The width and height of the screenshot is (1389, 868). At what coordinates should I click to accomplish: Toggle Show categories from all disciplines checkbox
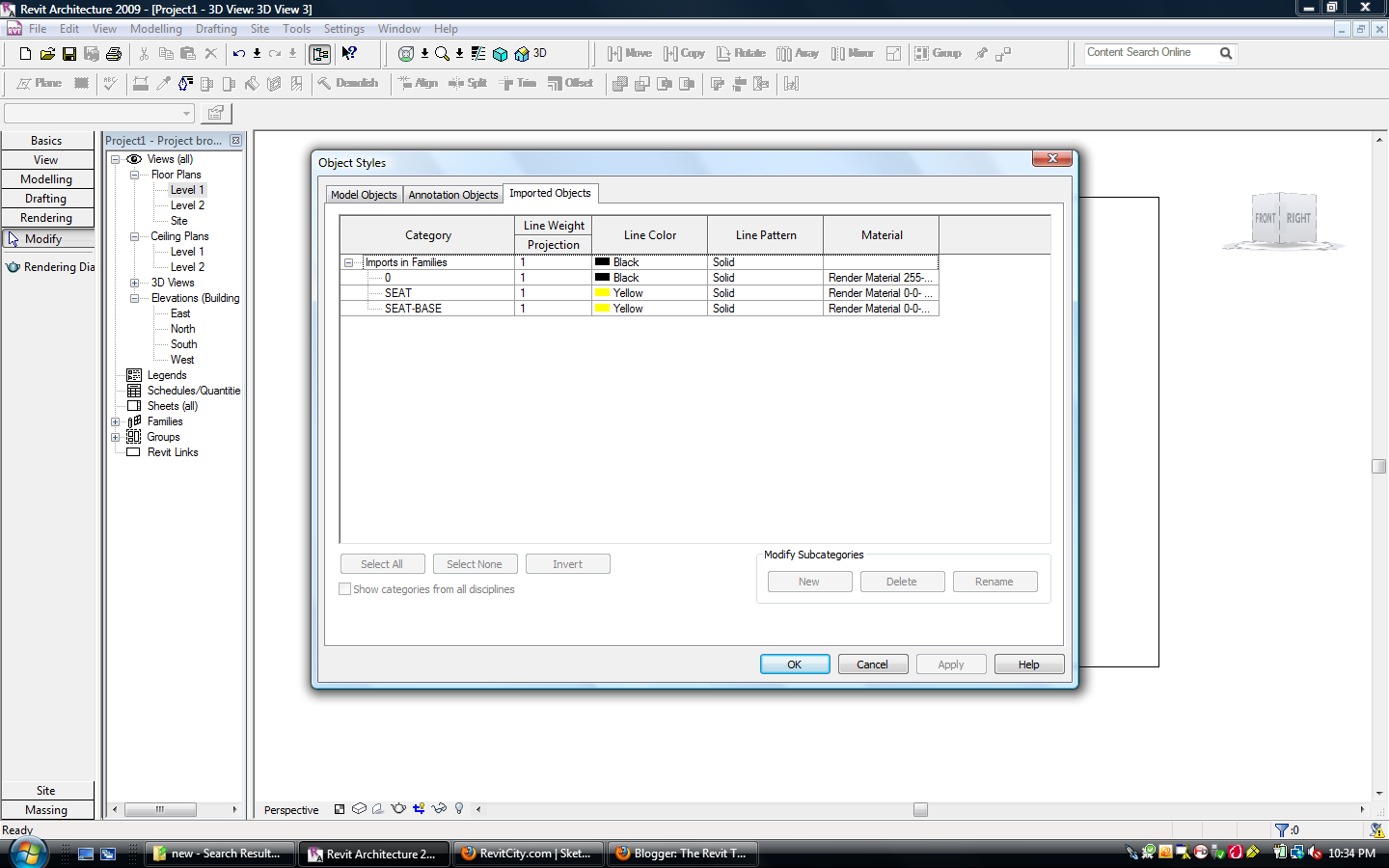coord(344,589)
